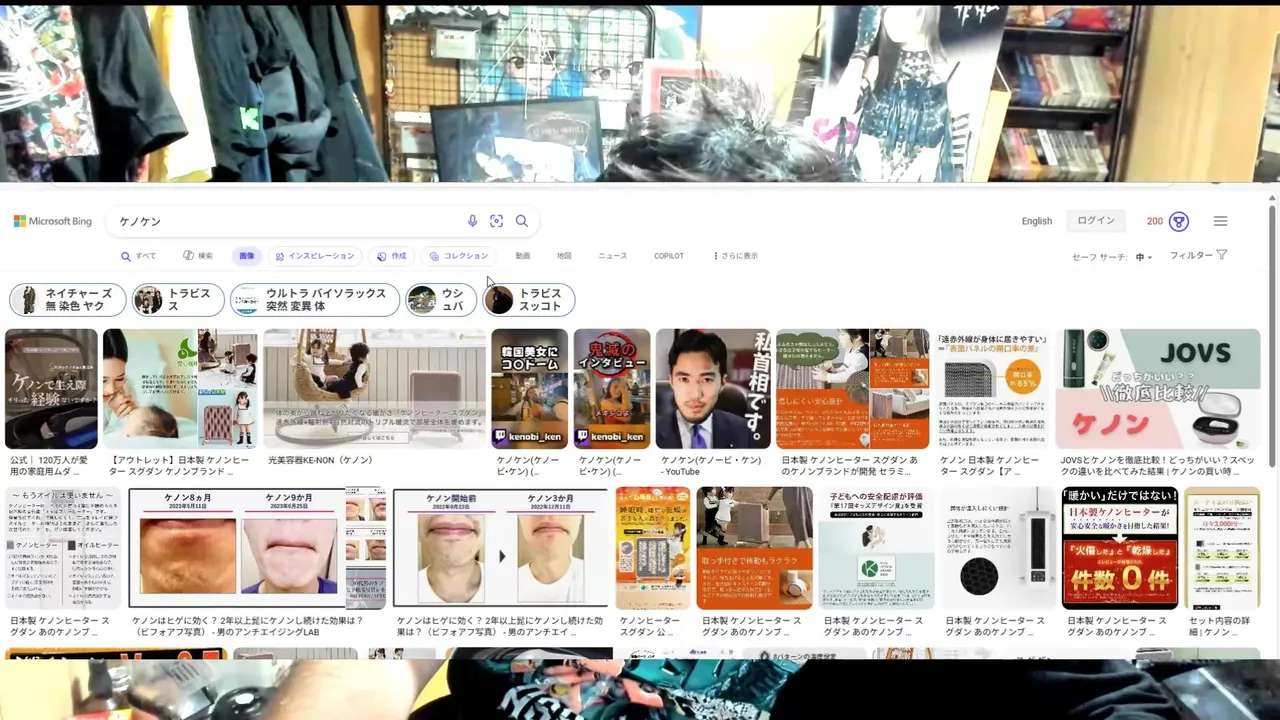Open the もうオイルは使いません text thumbnail
This screenshot has height=720, width=1280.
[63, 548]
